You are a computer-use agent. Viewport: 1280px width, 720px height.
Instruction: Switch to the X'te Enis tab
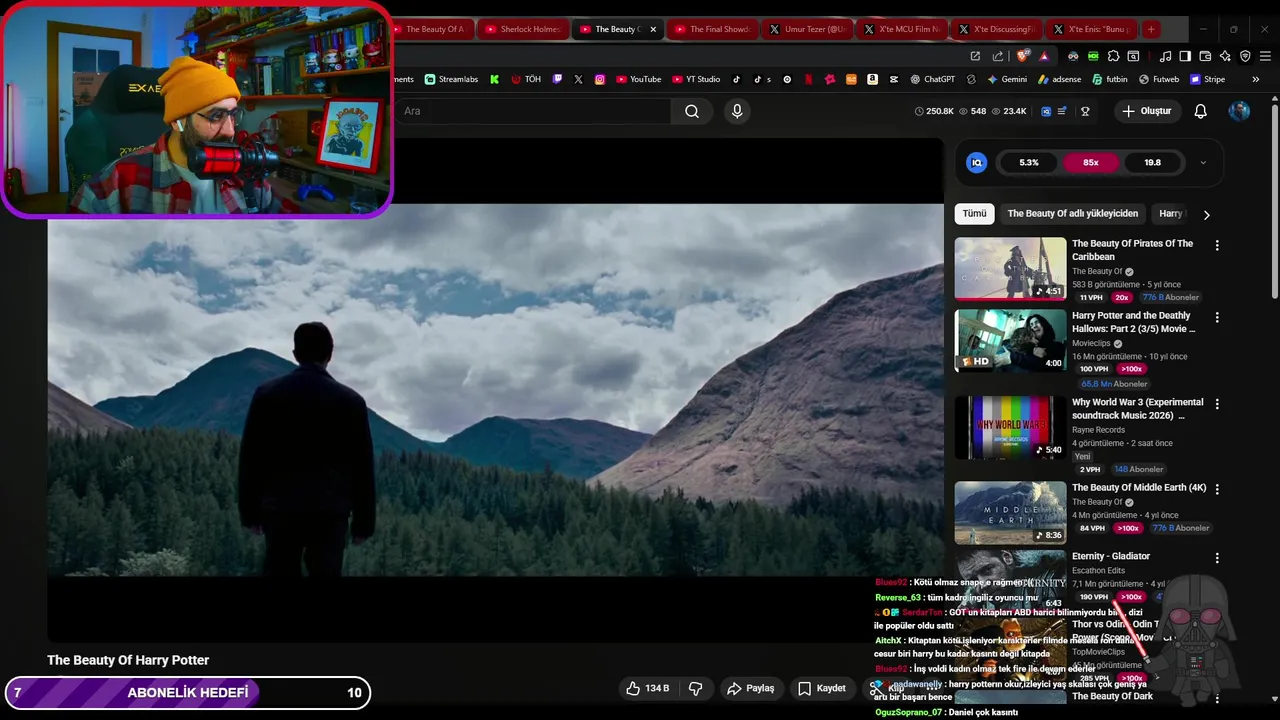[1090, 29]
